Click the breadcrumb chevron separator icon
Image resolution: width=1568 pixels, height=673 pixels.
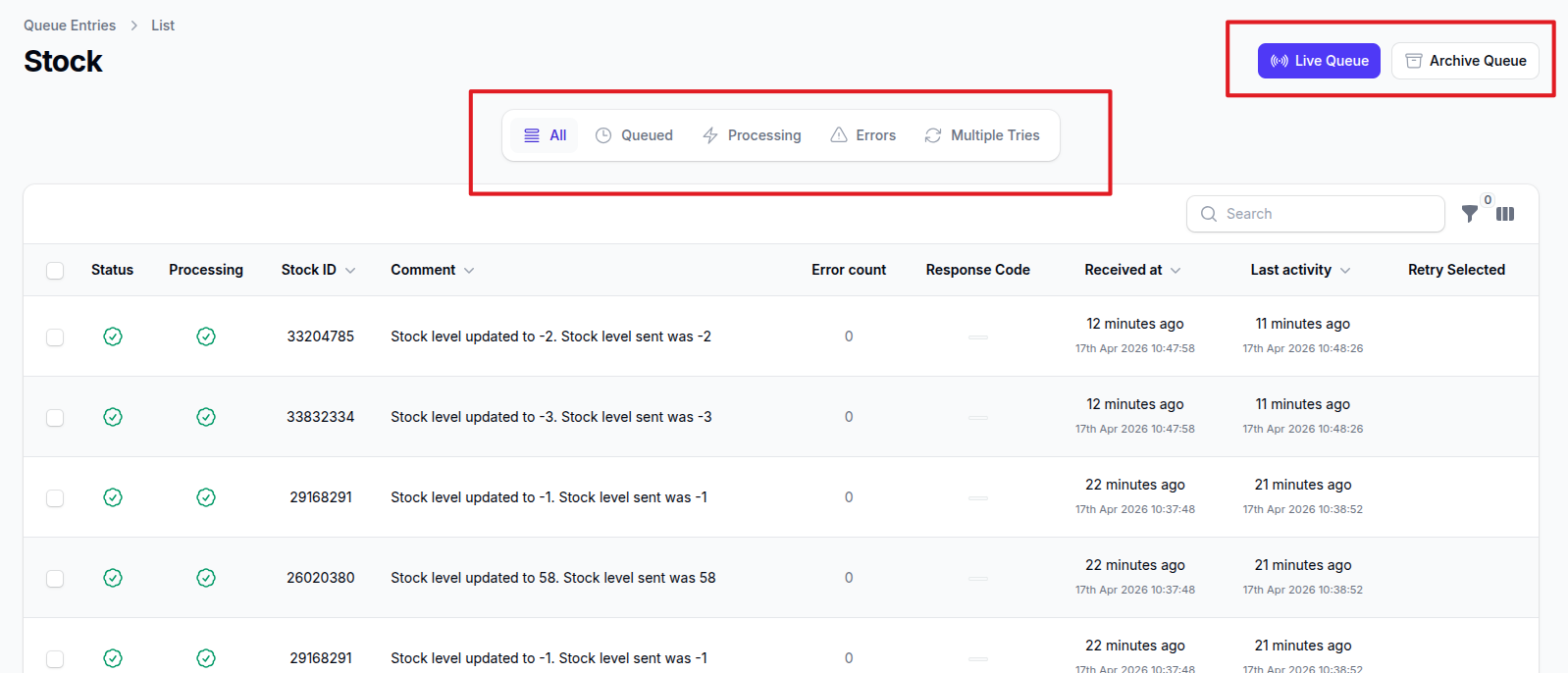tap(134, 26)
